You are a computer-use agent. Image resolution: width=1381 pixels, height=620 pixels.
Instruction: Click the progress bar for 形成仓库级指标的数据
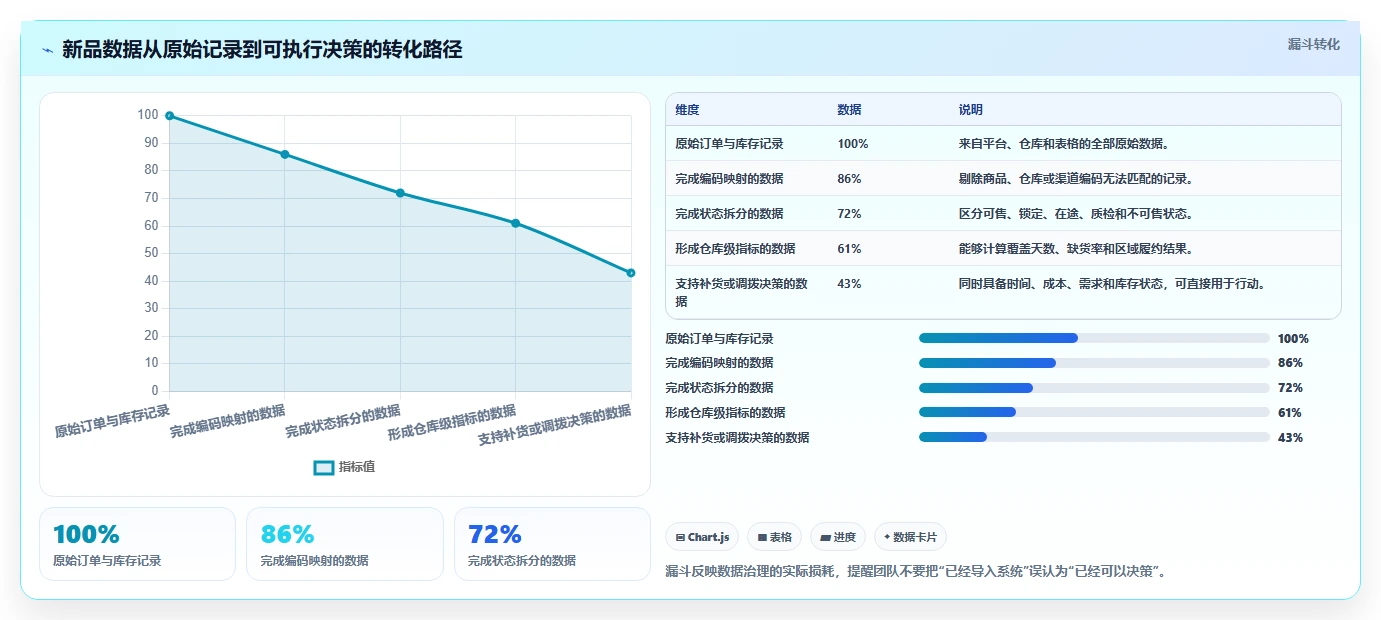[x=1094, y=412]
